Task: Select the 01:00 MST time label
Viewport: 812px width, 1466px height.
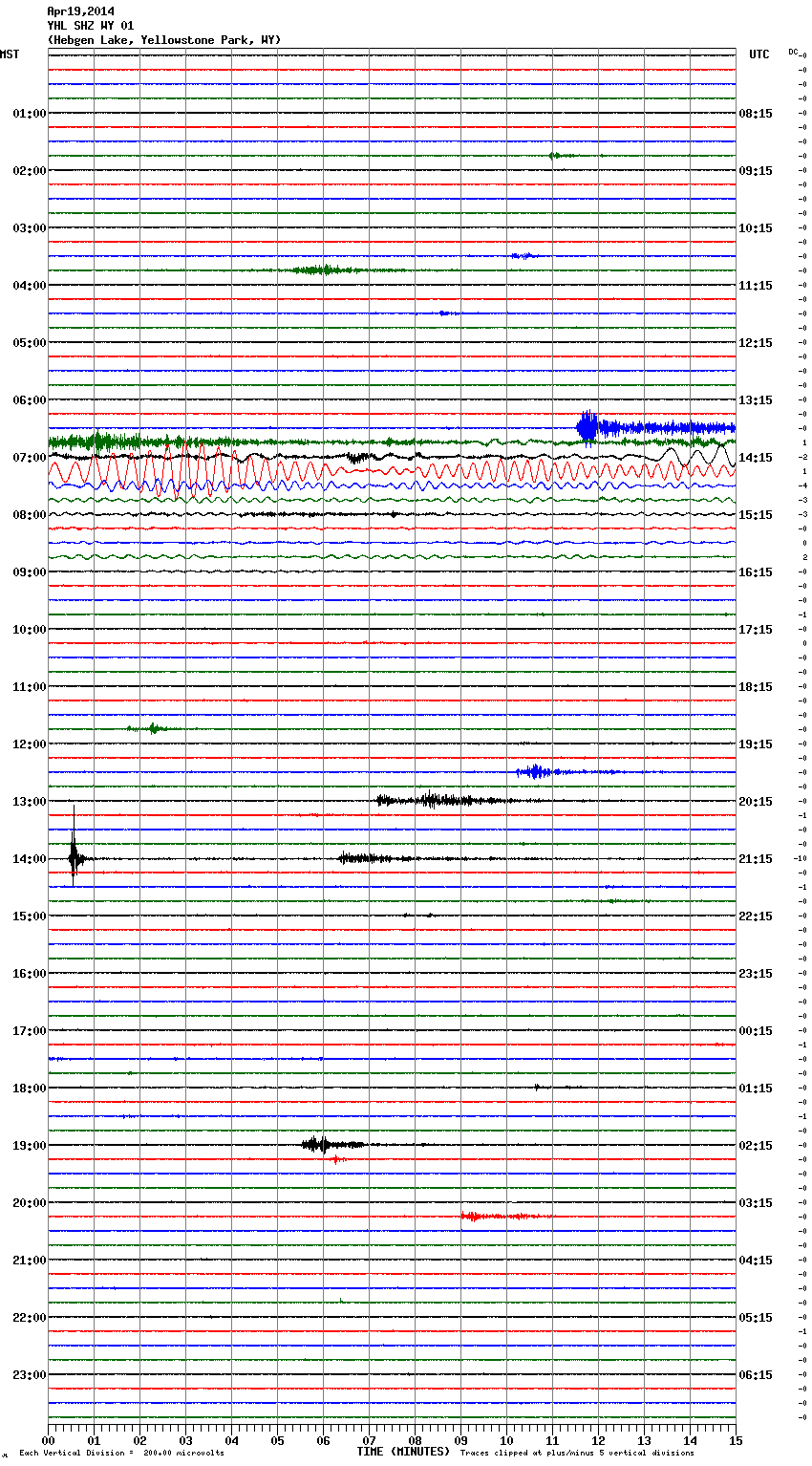Action: (x=29, y=114)
